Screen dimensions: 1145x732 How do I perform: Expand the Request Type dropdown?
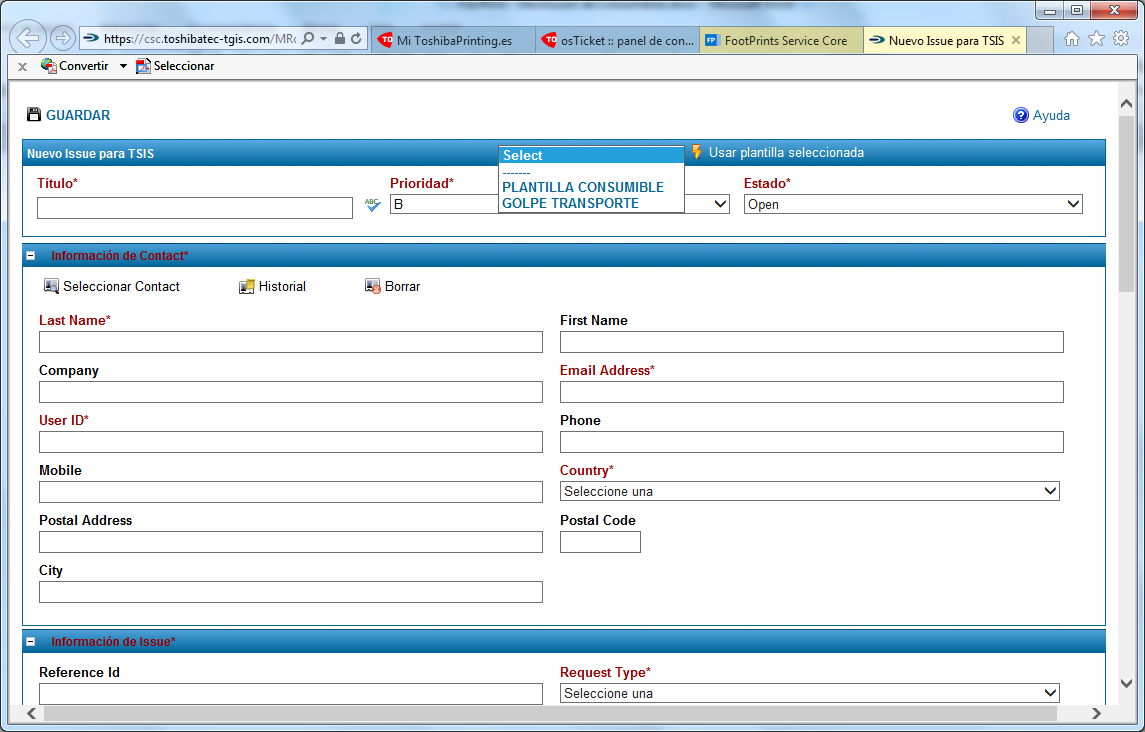(809, 693)
